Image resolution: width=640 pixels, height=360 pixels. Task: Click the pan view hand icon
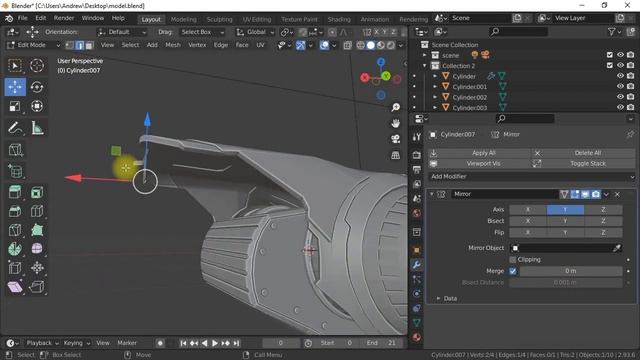point(395,123)
